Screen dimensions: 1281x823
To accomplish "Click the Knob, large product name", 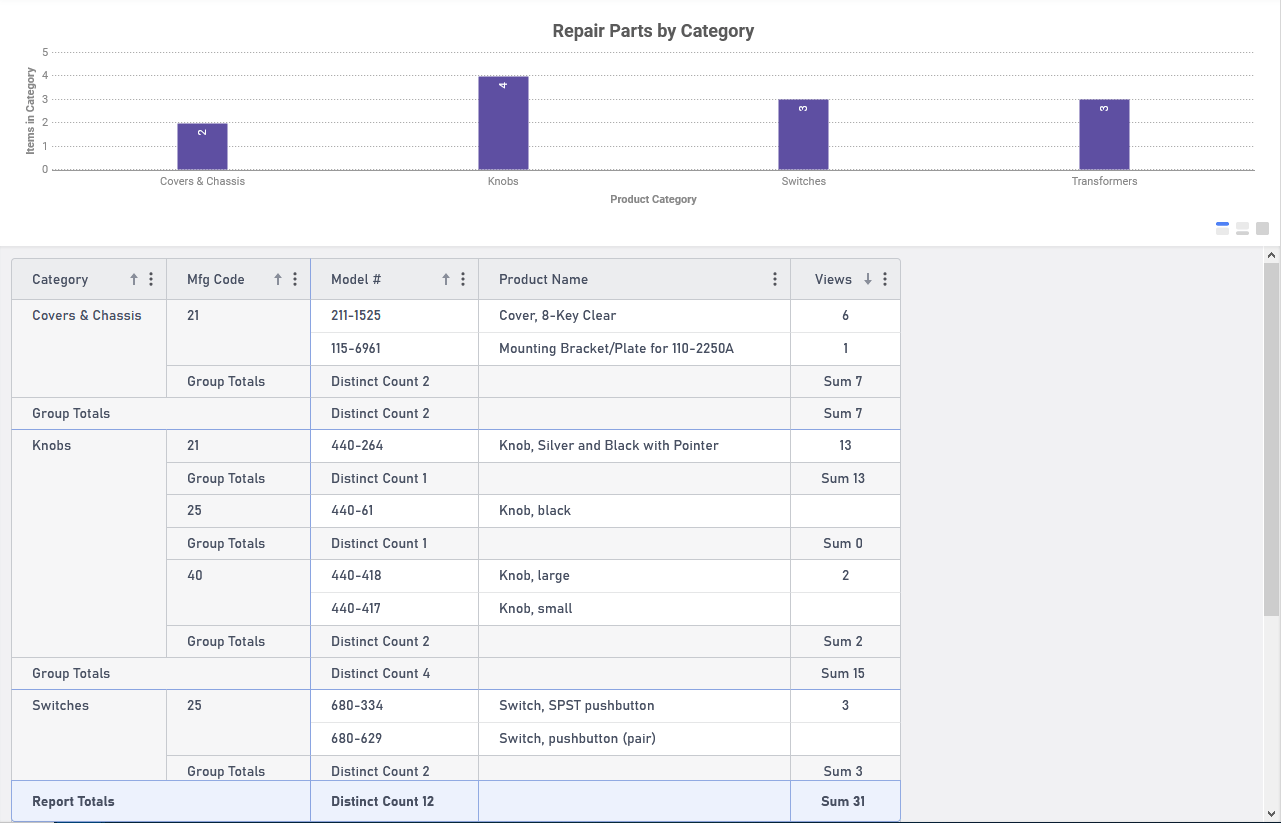I will pos(534,575).
